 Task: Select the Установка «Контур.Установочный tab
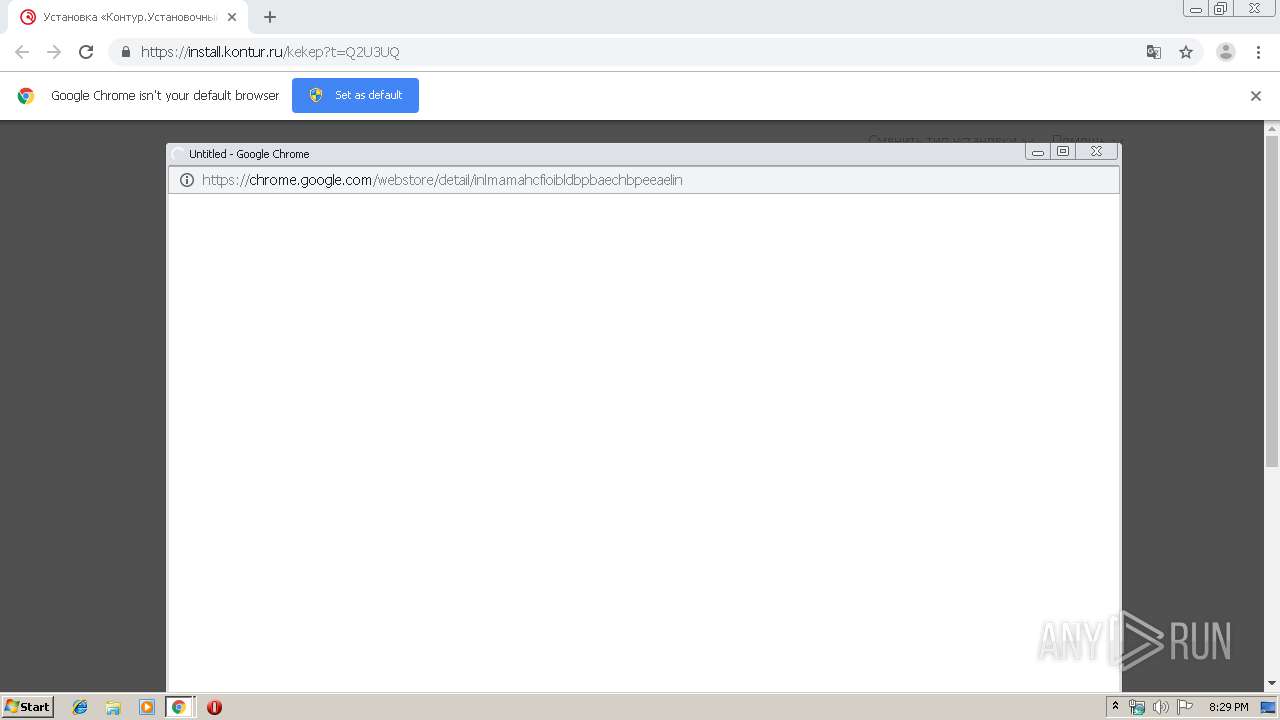[x=130, y=17]
